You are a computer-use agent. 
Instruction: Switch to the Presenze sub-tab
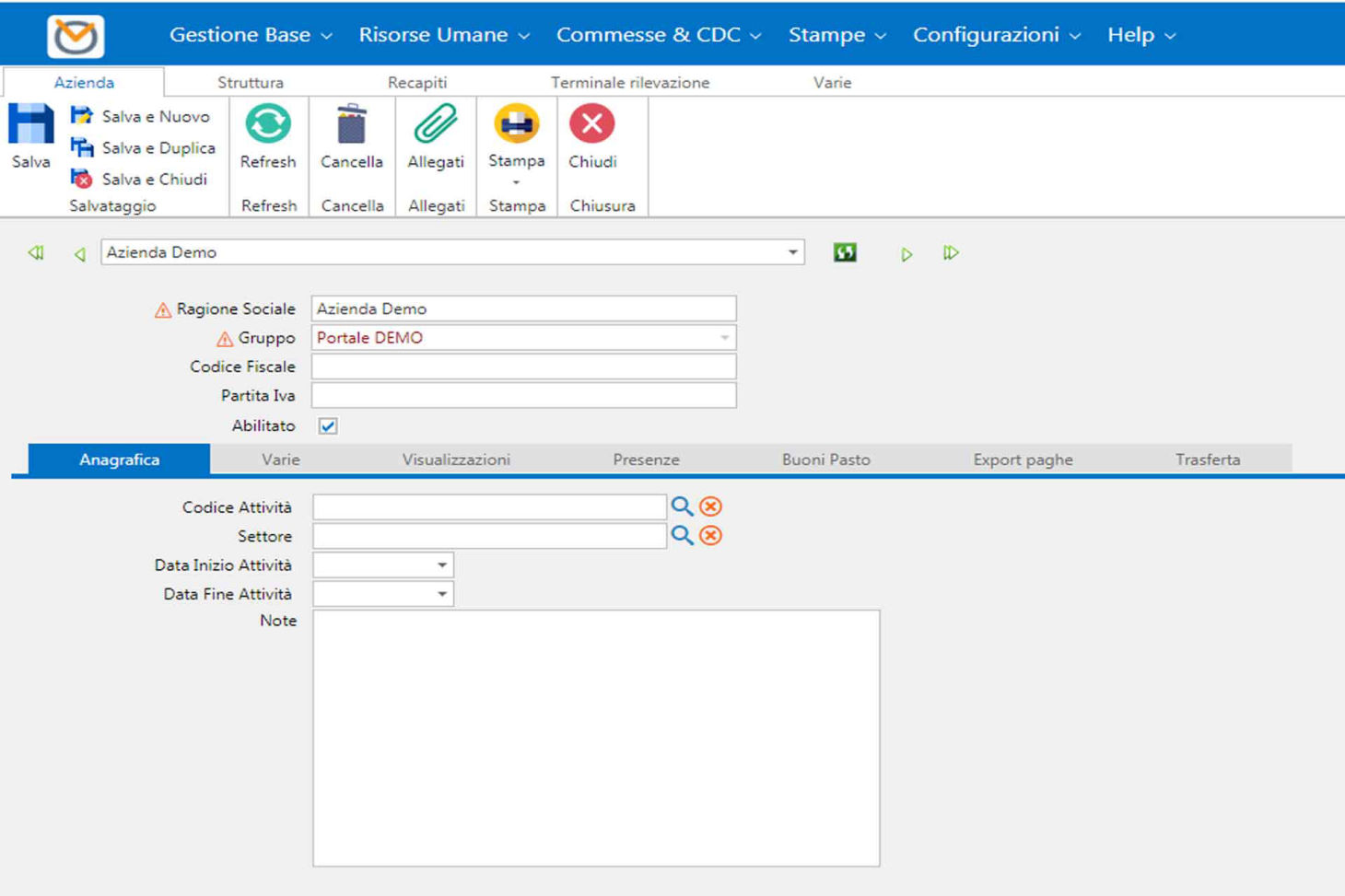646,460
